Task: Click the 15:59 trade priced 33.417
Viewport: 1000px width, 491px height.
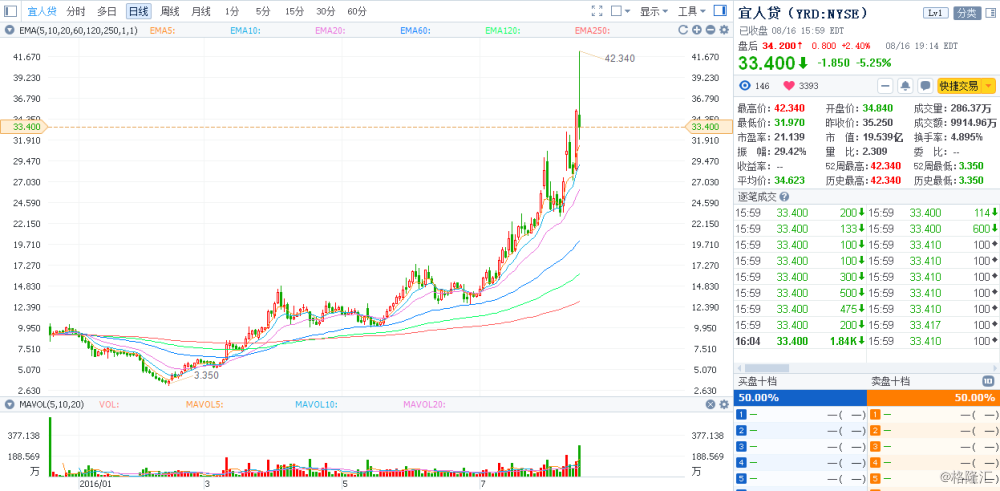Action: tap(933, 325)
